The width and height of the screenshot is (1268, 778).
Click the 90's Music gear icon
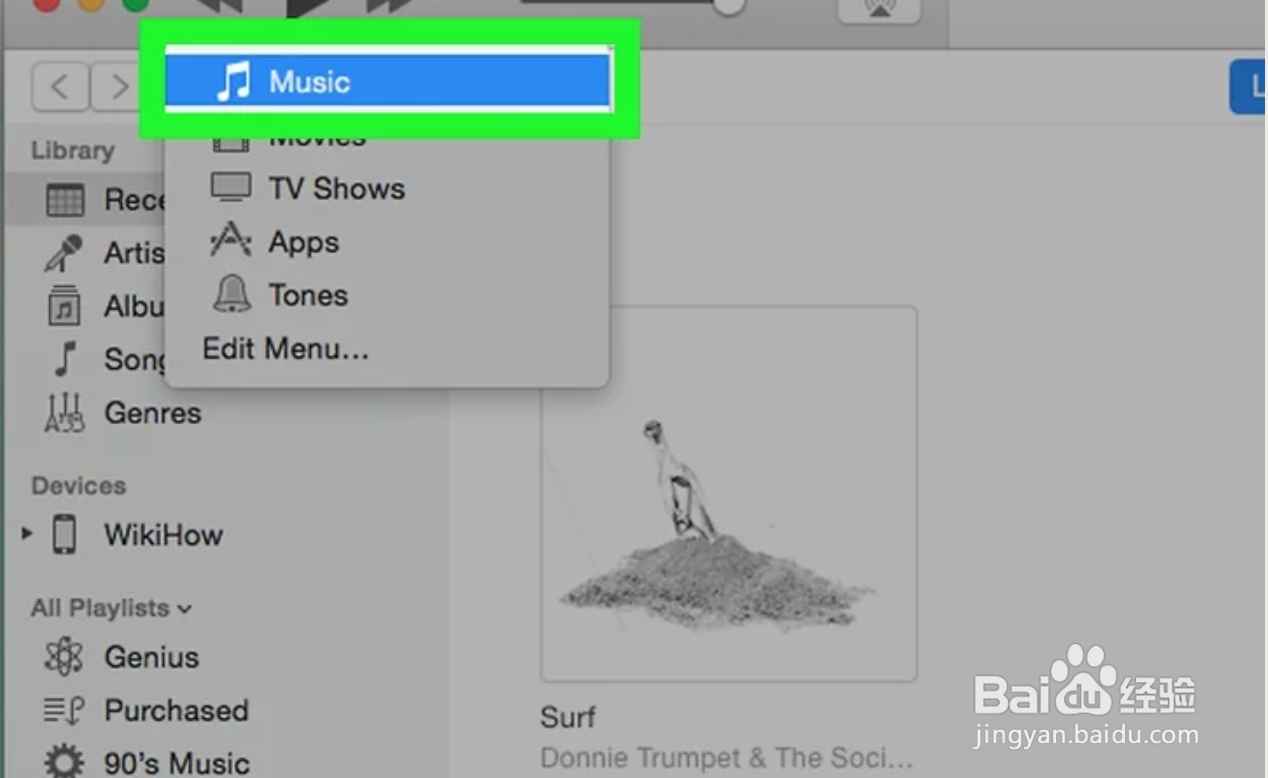pyautogui.click(x=64, y=762)
